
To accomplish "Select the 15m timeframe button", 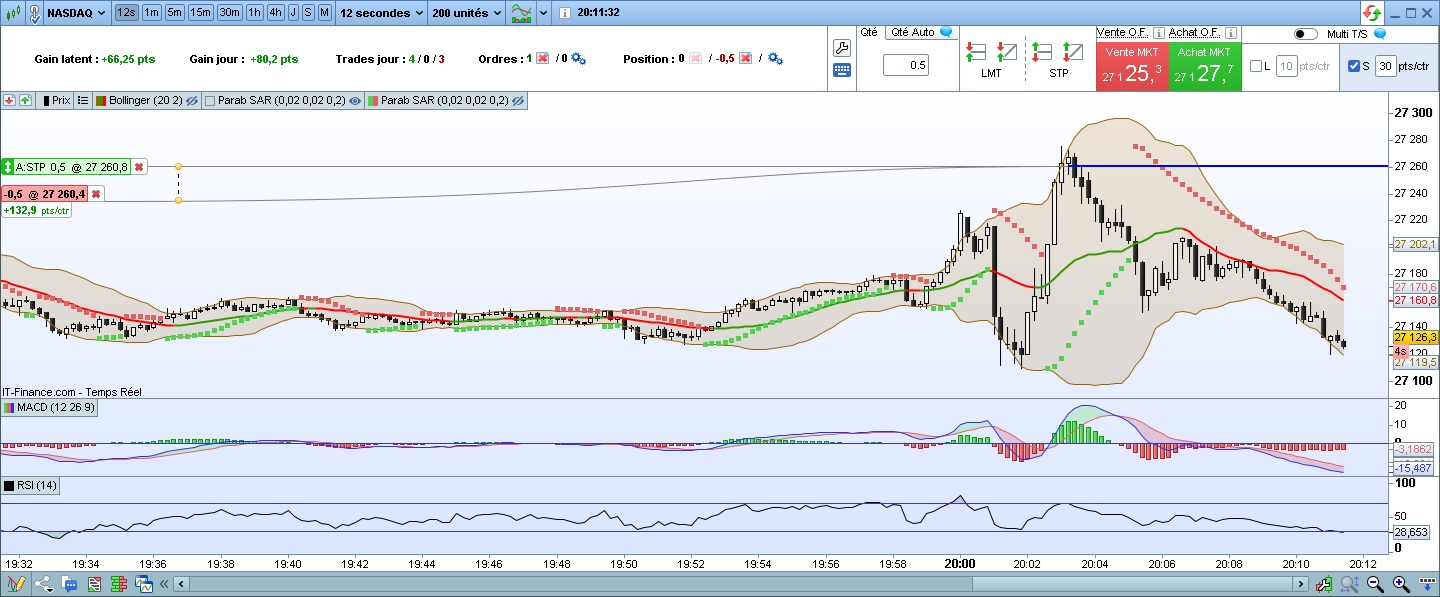I will click(x=201, y=13).
